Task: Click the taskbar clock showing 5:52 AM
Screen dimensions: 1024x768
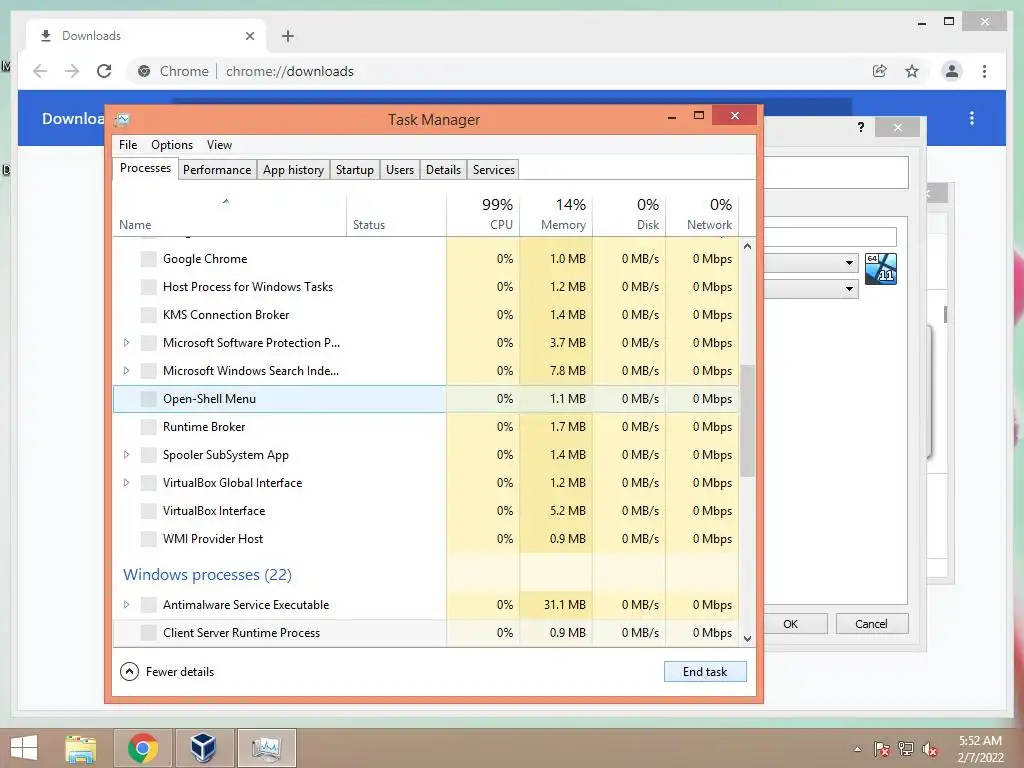Action: tap(980, 749)
